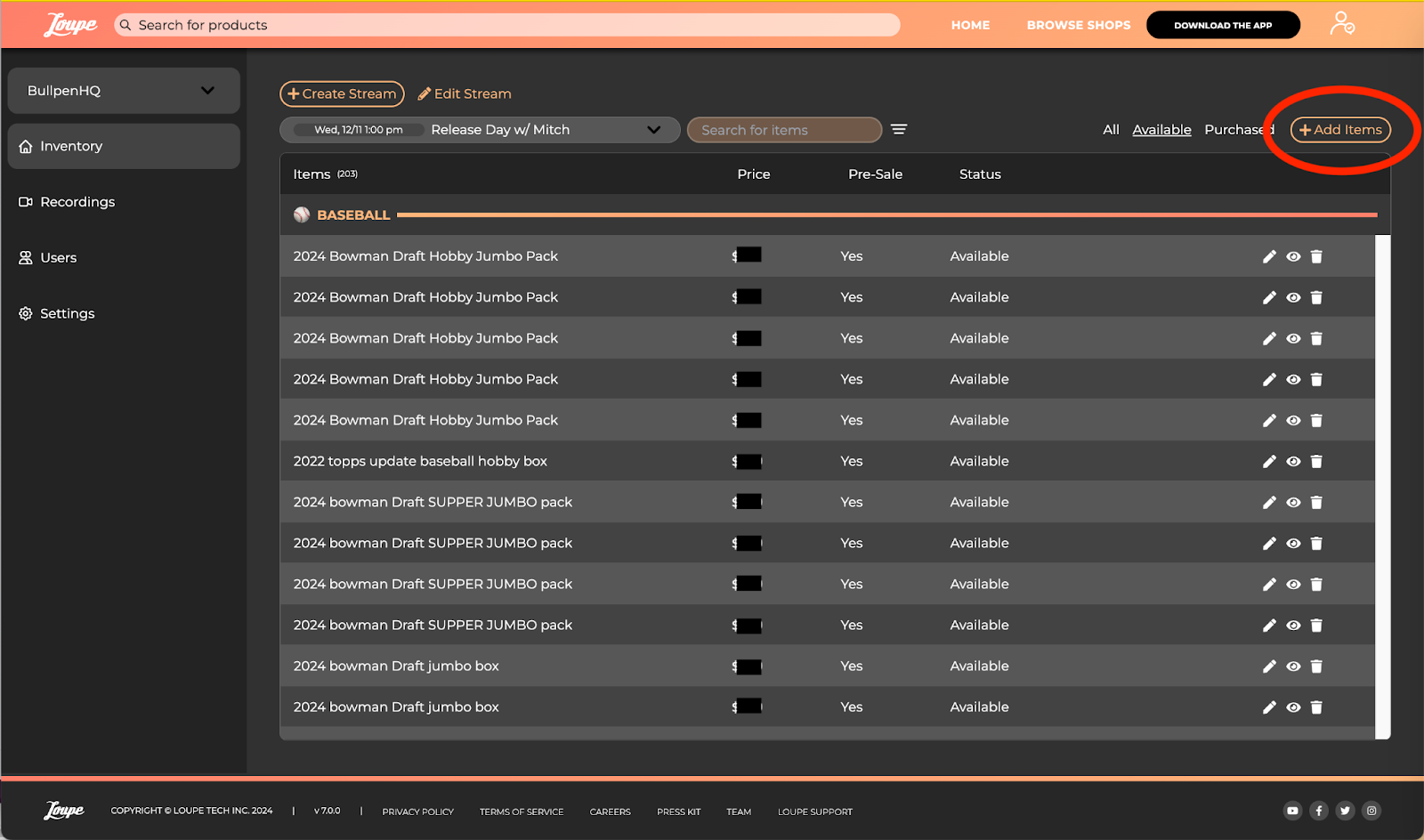Toggle visibility of first Bowman Hobby Jumbo Pack
1424x840 pixels.
(1293, 257)
